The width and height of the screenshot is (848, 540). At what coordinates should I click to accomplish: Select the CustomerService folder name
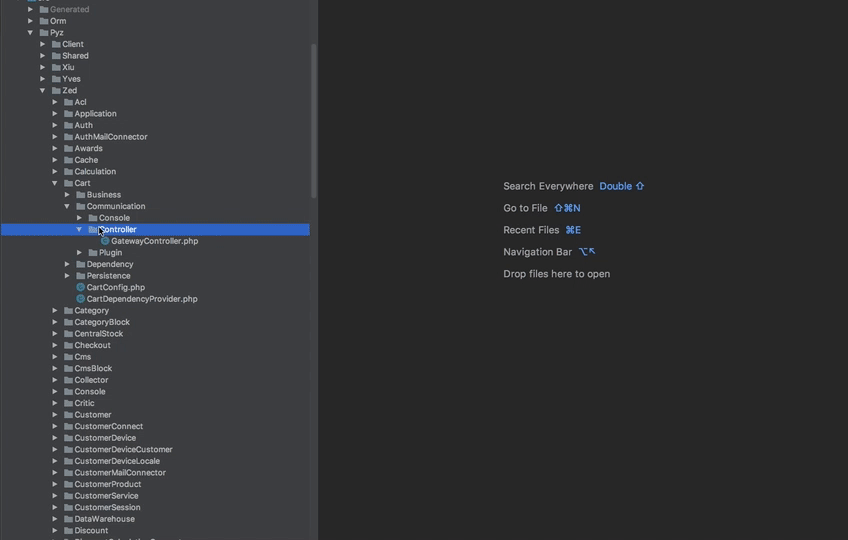pyautogui.click(x=106, y=496)
